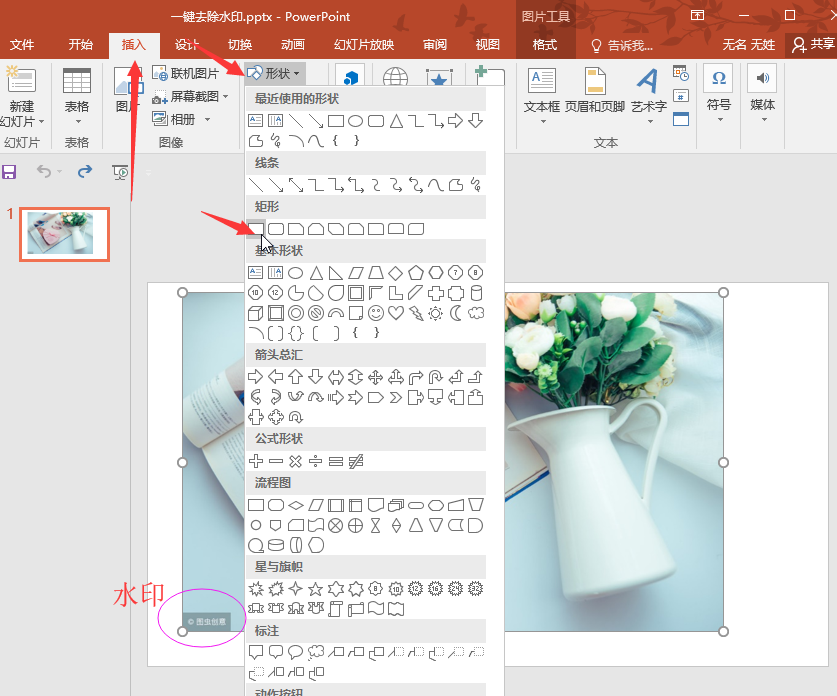This screenshot has height=696, width=837.
Task: Select the division sign in 公式形状
Action: (x=315, y=461)
